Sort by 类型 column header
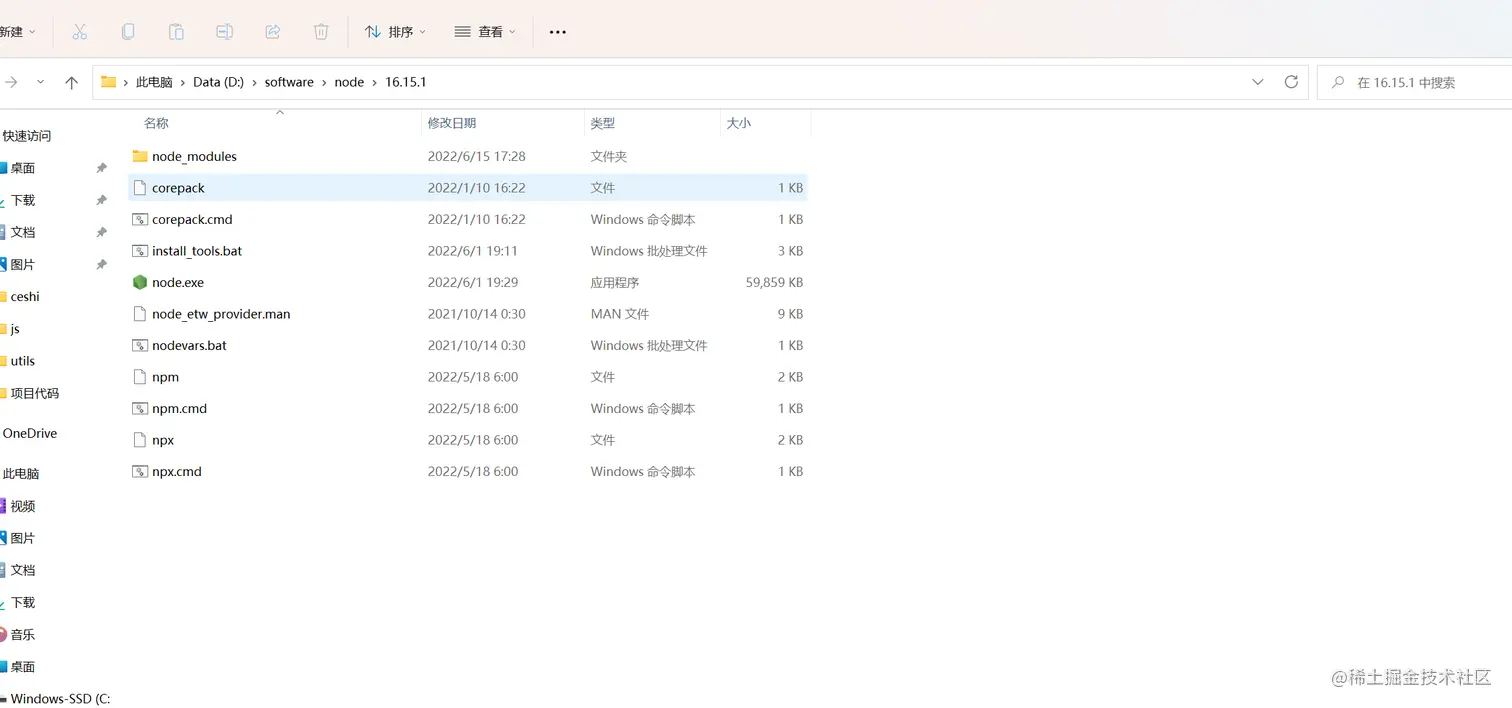This screenshot has width=1512, height=708. point(603,123)
